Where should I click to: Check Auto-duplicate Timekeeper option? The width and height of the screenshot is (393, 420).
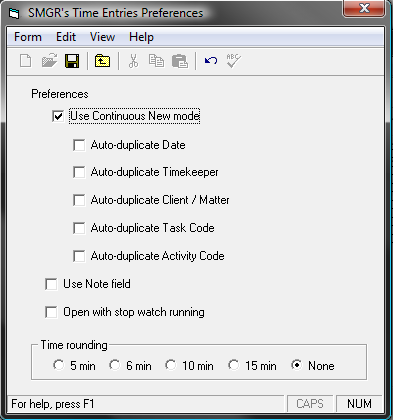tap(79, 172)
